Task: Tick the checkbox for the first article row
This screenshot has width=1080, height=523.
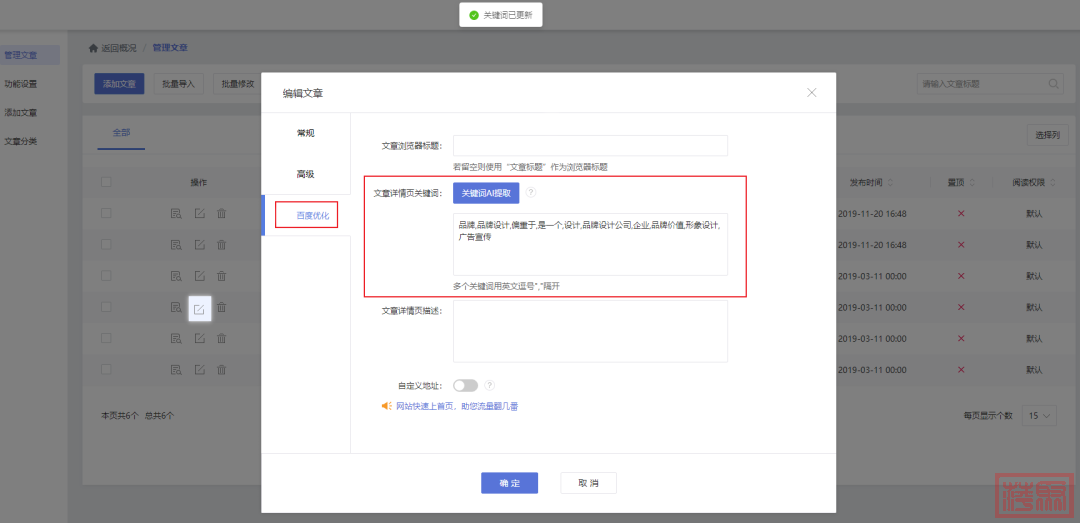Action: [106, 213]
